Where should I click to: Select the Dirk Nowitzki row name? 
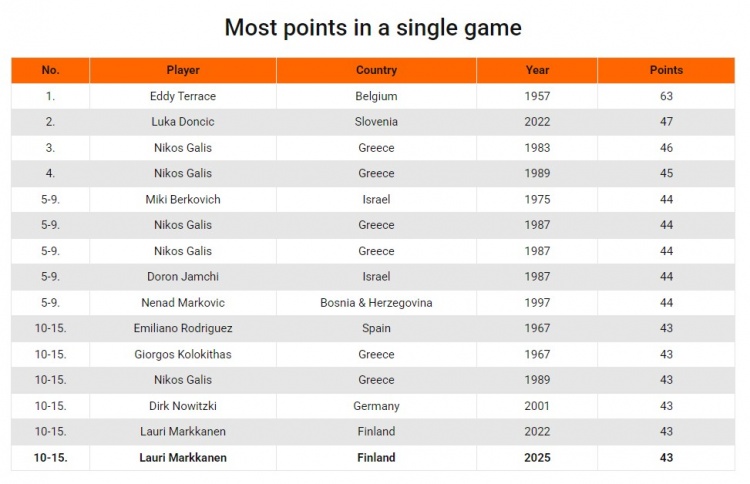(x=183, y=406)
